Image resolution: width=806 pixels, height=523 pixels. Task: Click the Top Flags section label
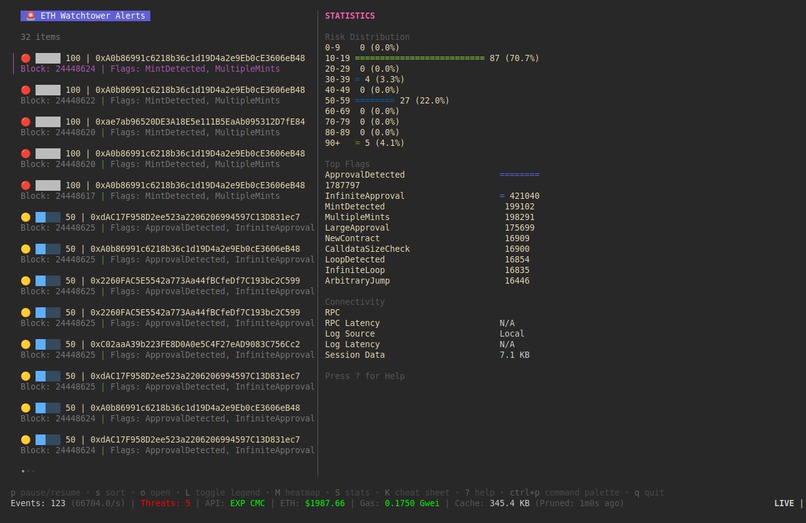(347, 164)
